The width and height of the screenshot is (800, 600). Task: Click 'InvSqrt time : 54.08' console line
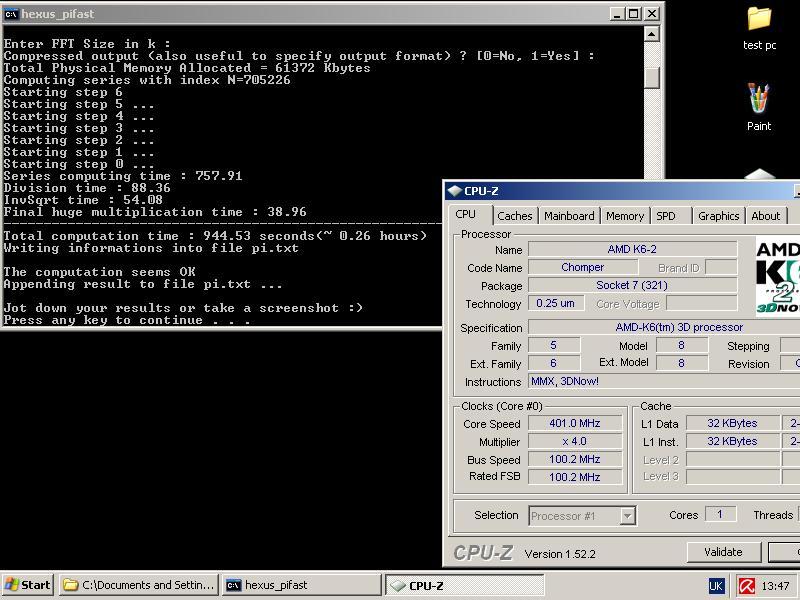point(83,200)
